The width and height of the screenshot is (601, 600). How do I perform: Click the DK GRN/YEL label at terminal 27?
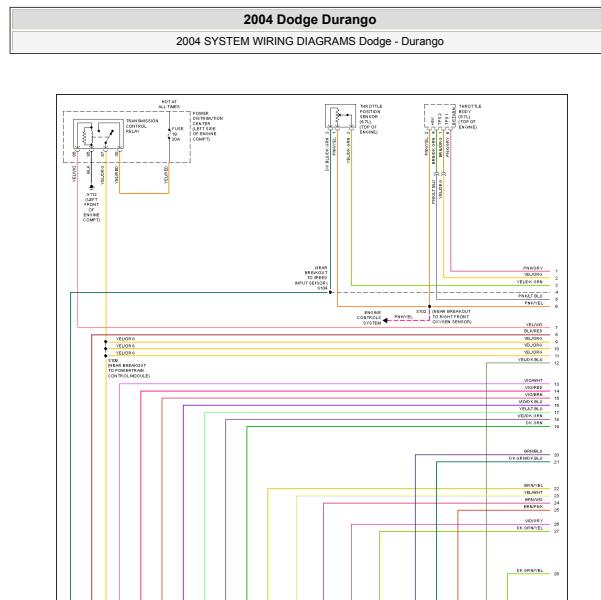click(x=530, y=528)
